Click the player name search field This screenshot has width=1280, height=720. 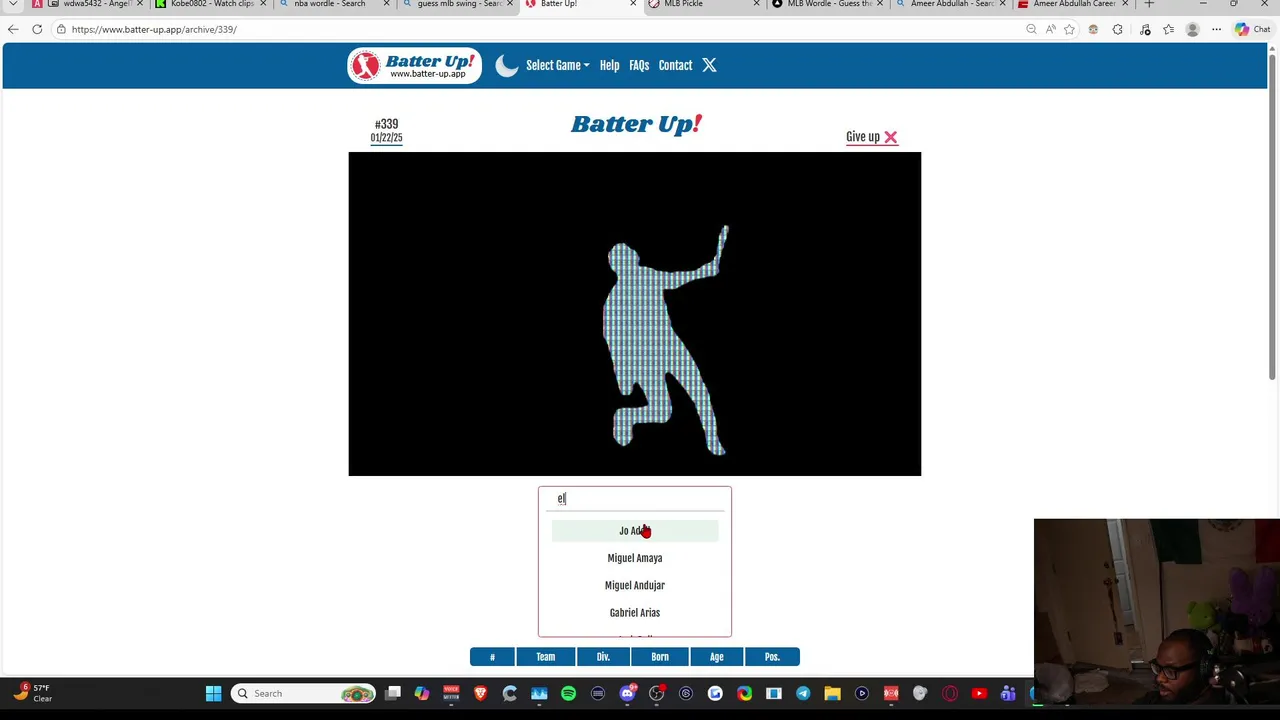point(635,499)
